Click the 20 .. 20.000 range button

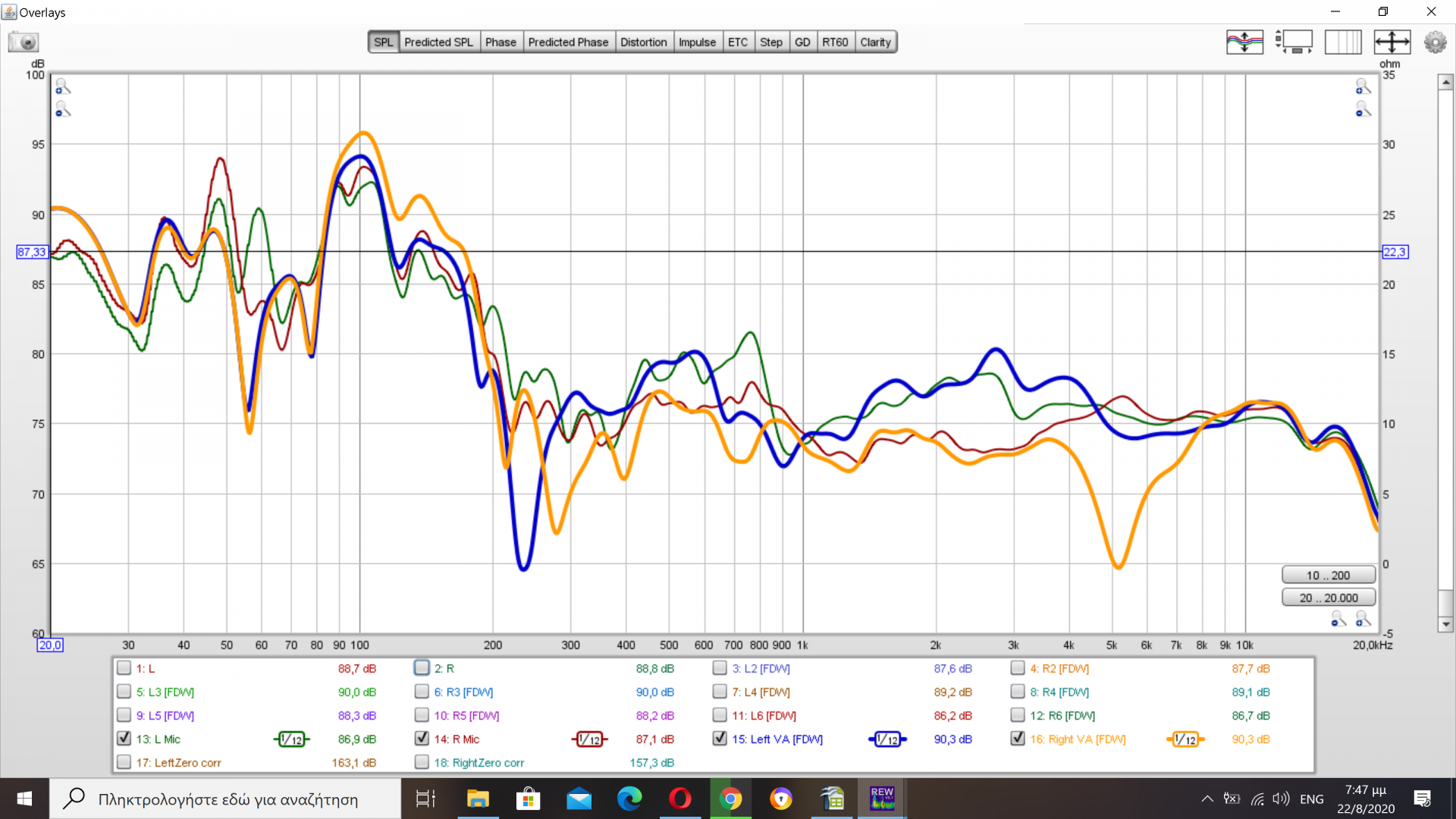coord(1328,598)
